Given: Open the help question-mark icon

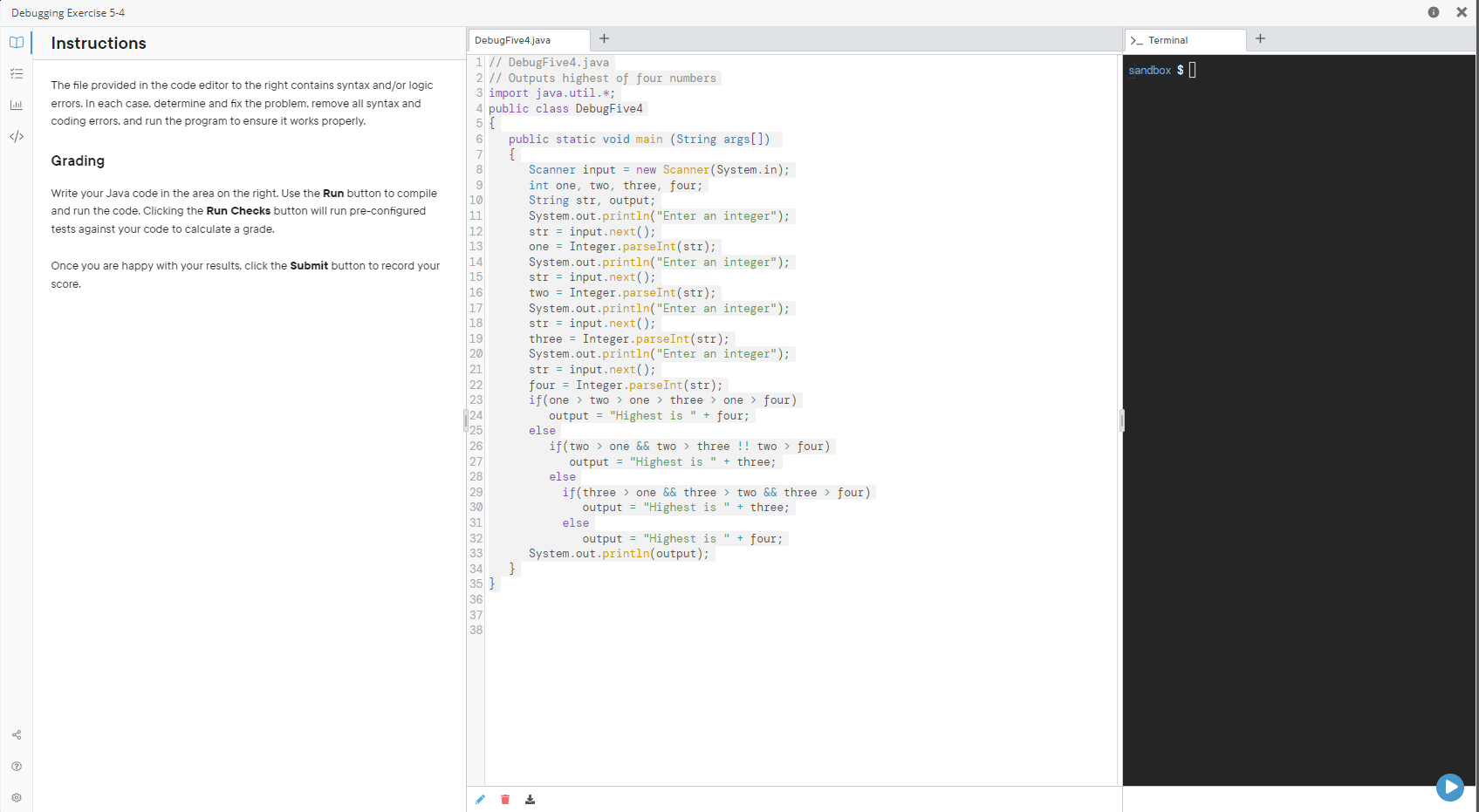Looking at the screenshot, I should point(16,767).
